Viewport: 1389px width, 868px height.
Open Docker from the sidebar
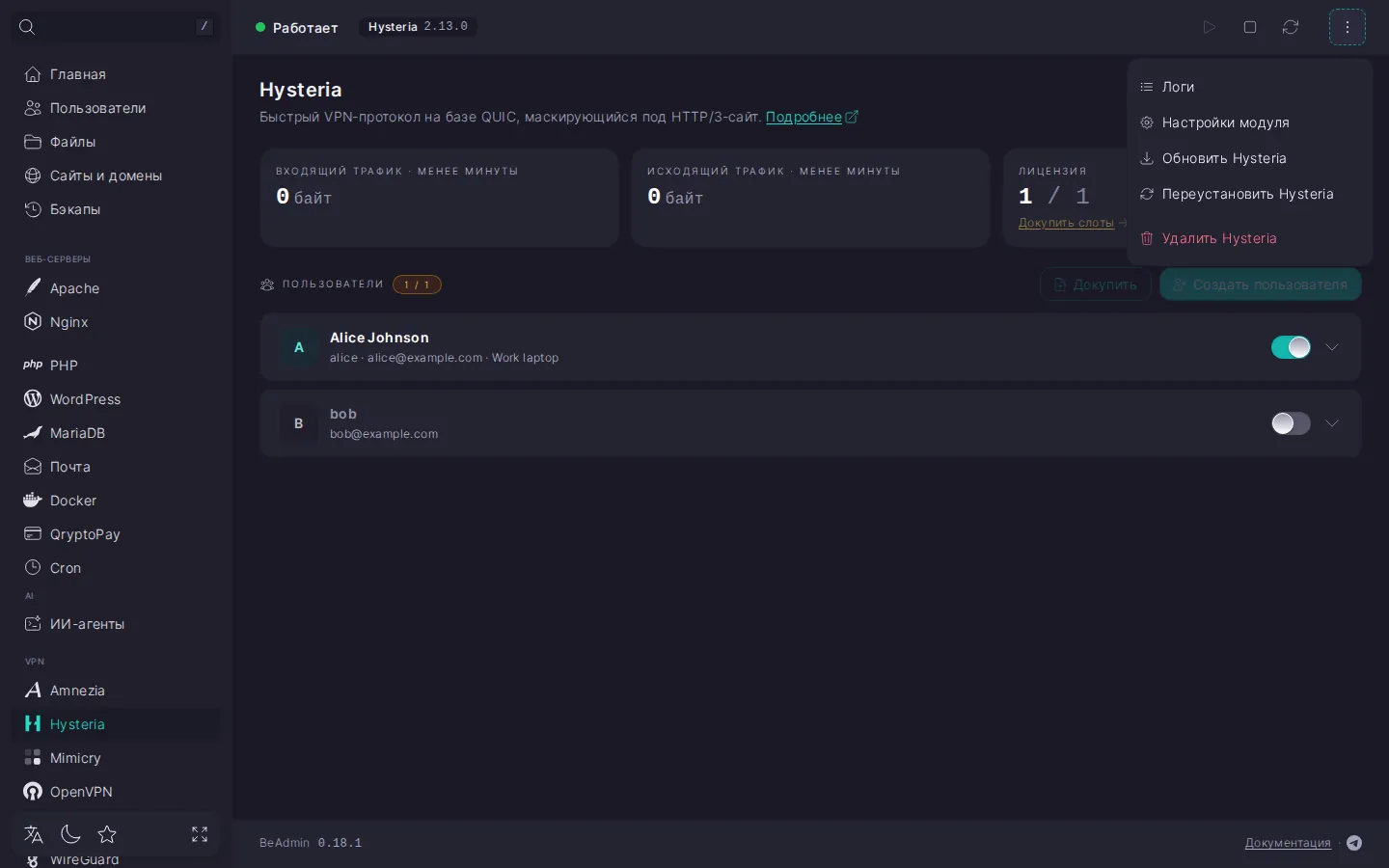click(x=116, y=501)
